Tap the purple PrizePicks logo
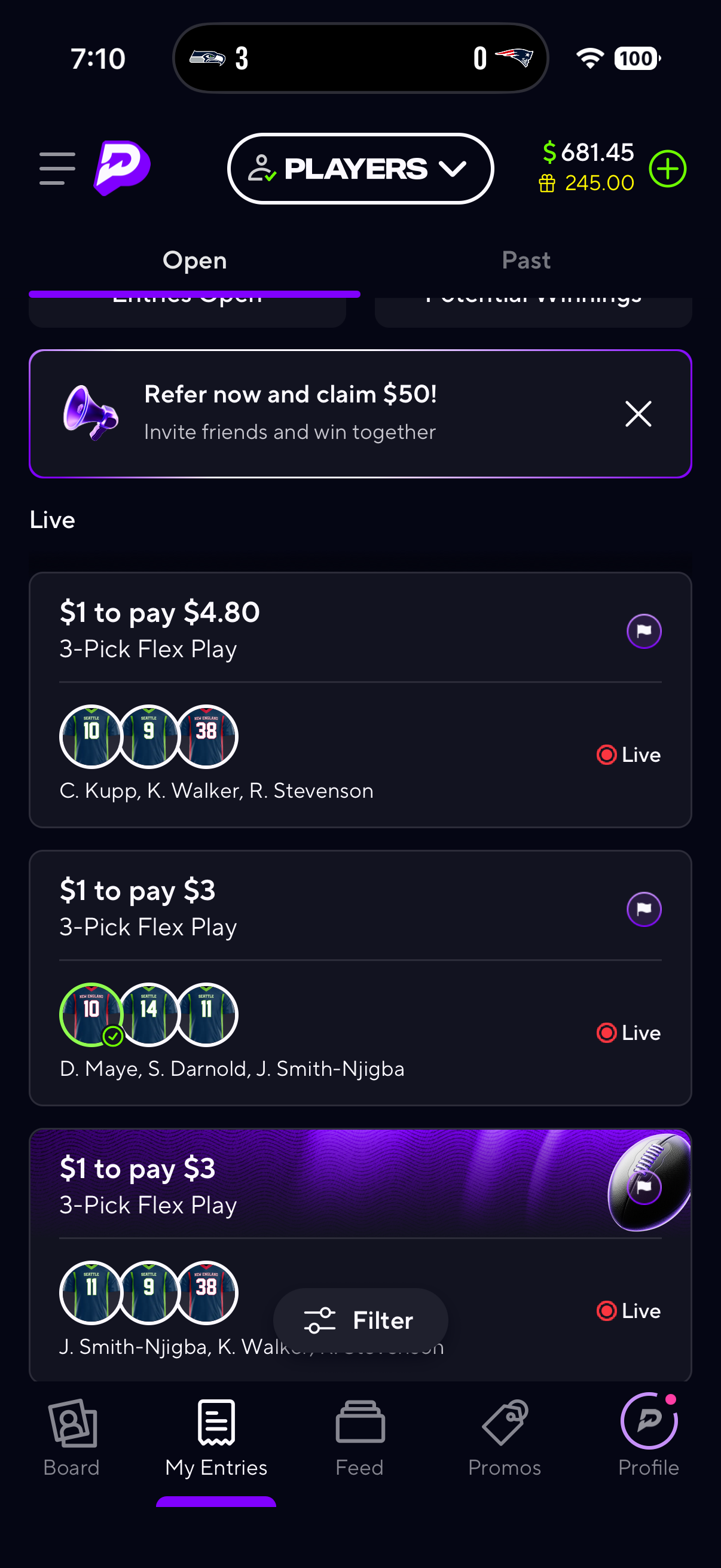The height and width of the screenshot is (1568, 721). (x=123, y=168)
